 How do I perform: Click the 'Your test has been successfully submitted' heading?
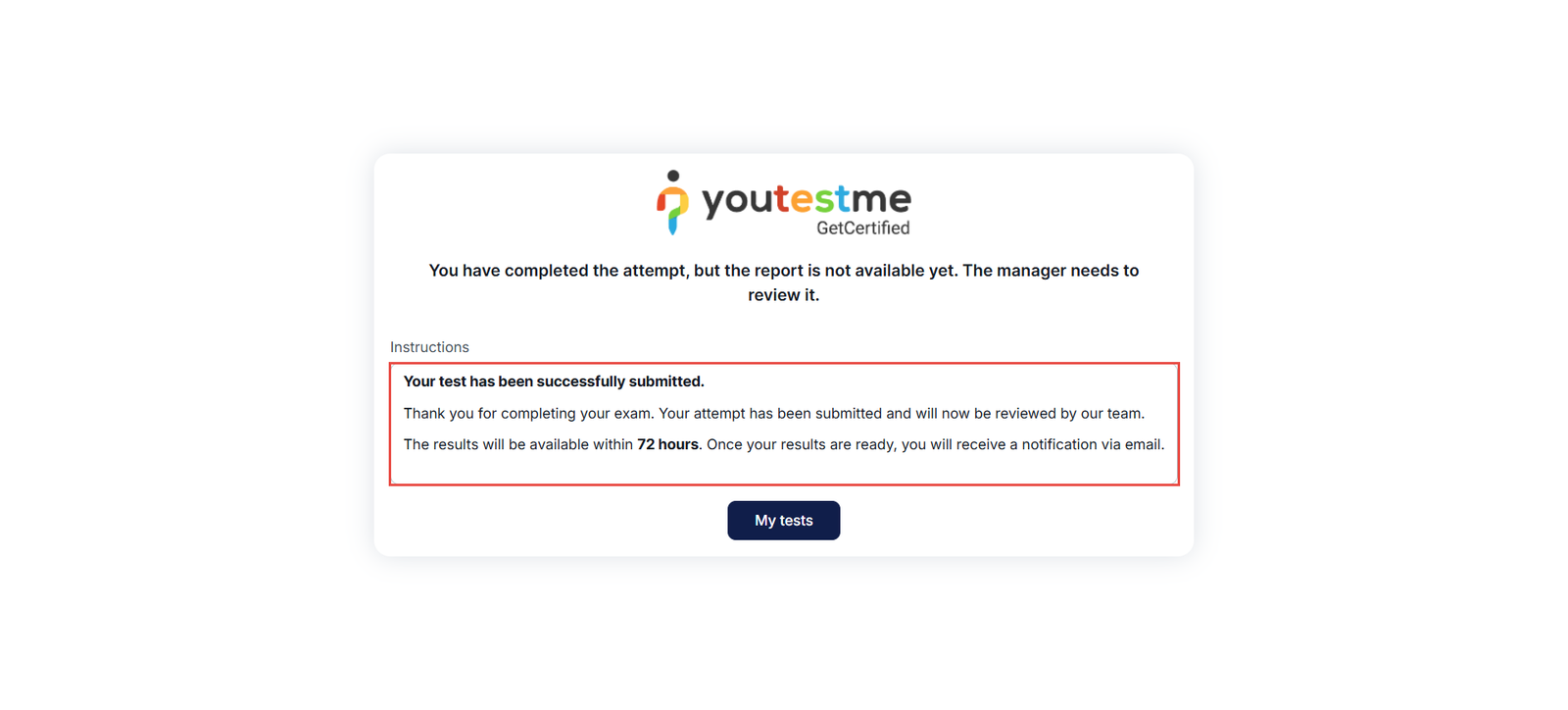click(554, 381)
